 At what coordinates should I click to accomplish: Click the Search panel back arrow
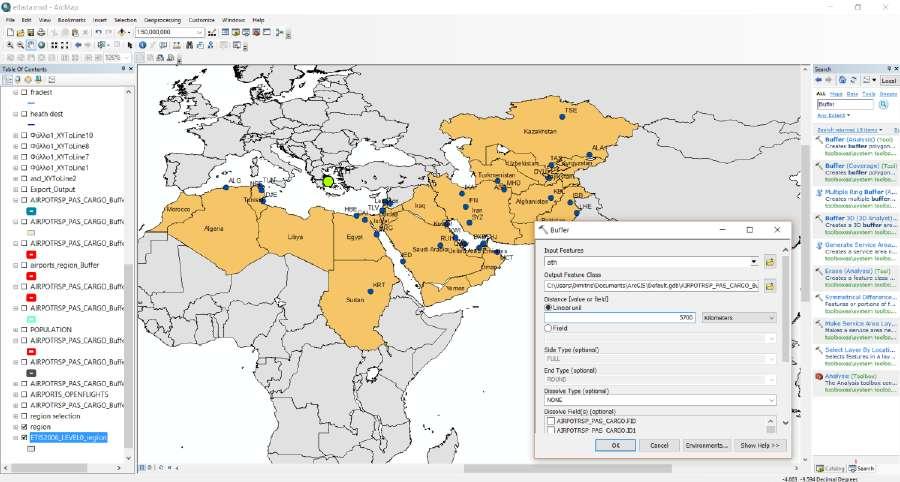point(819,80)
